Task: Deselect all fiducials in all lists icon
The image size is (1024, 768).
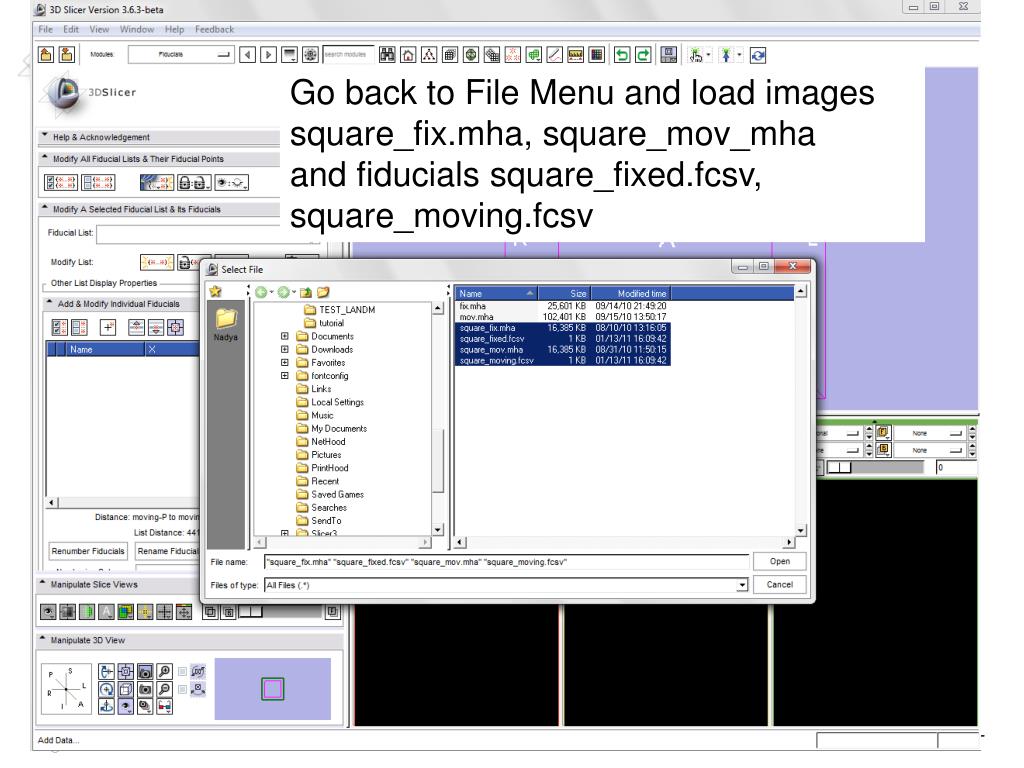Action: (98, 183)
